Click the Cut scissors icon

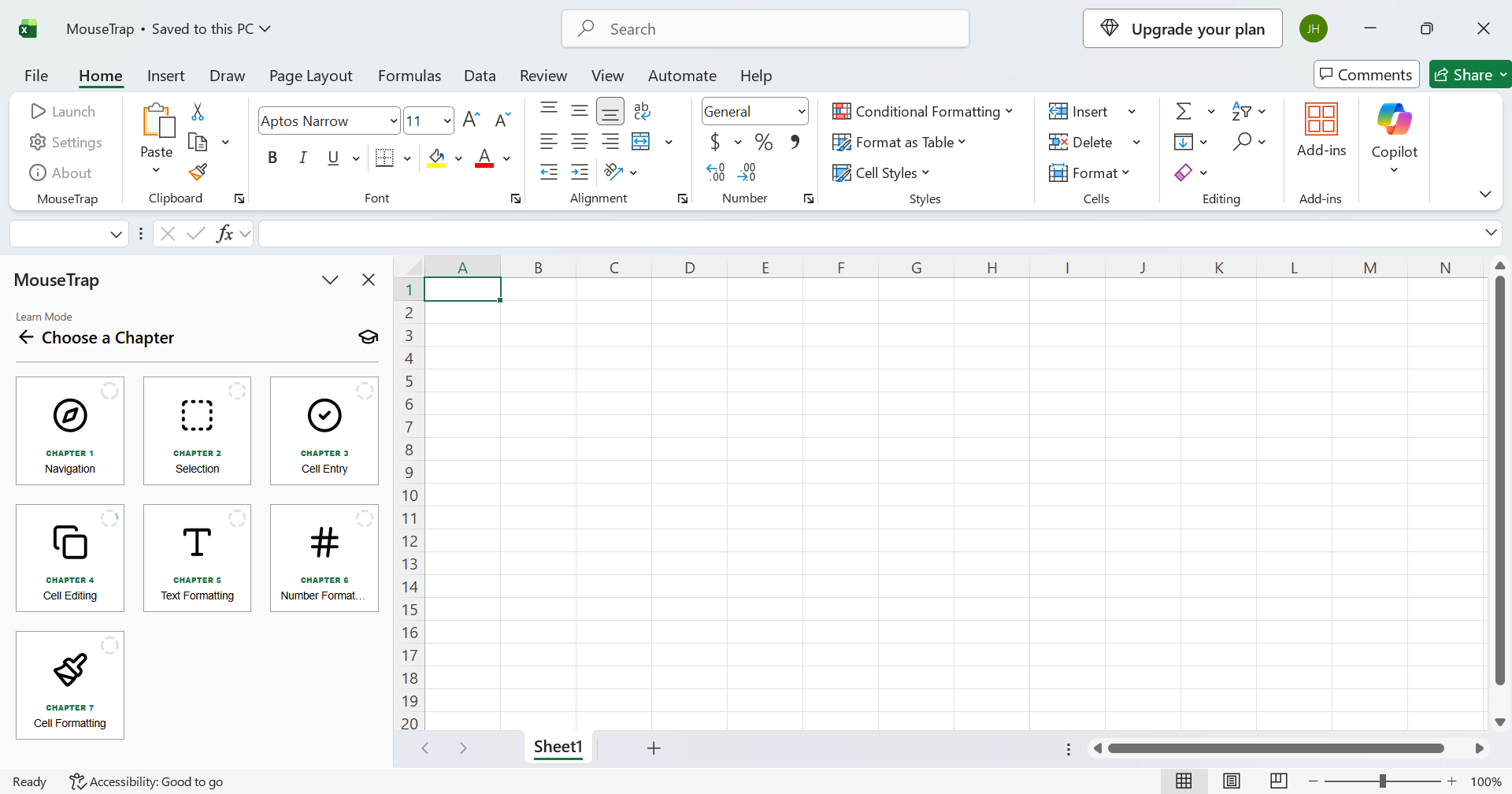(x=198, y=112)
